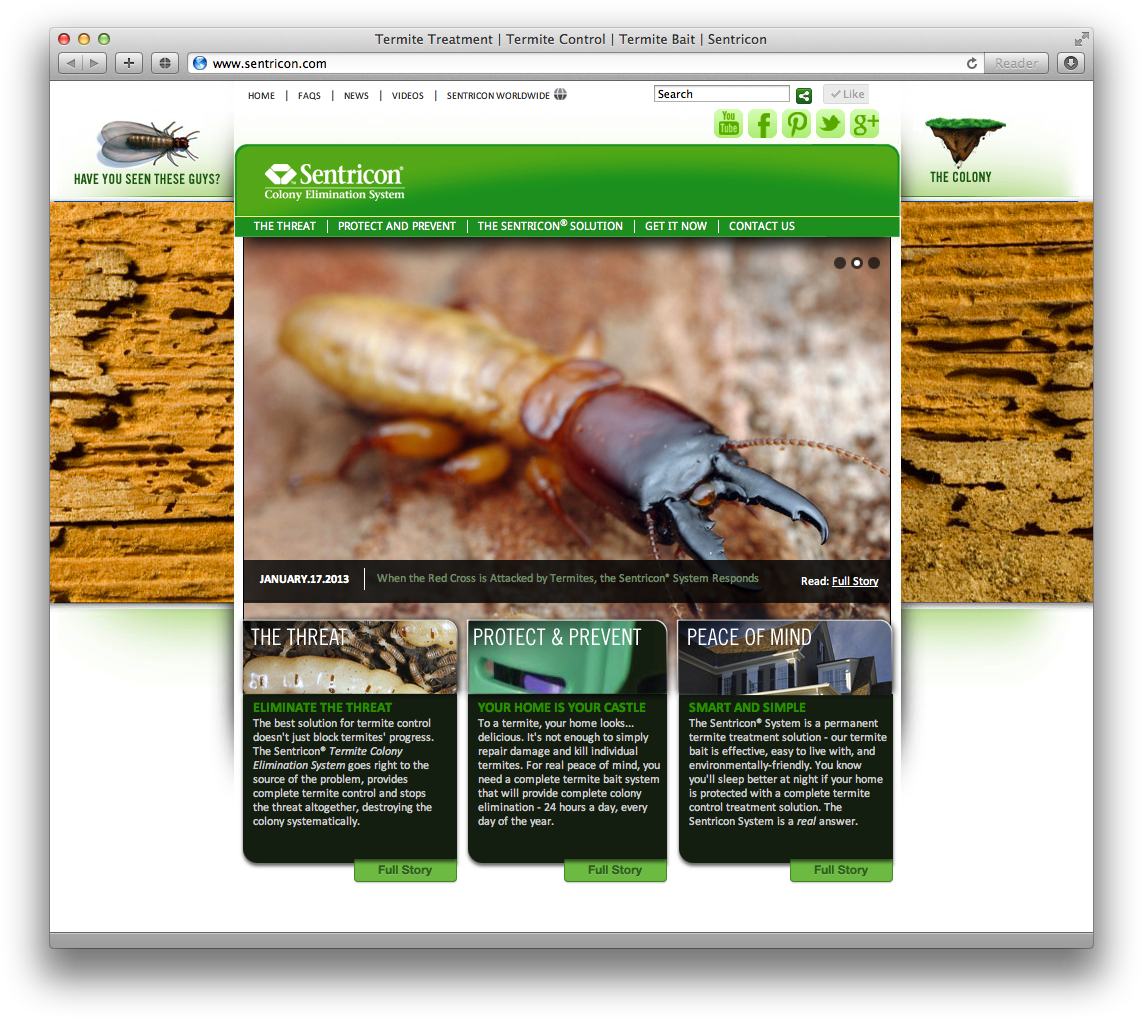Select the second slideshow dot
The width and height of the screenshot is (1142, 1019).
857,263
